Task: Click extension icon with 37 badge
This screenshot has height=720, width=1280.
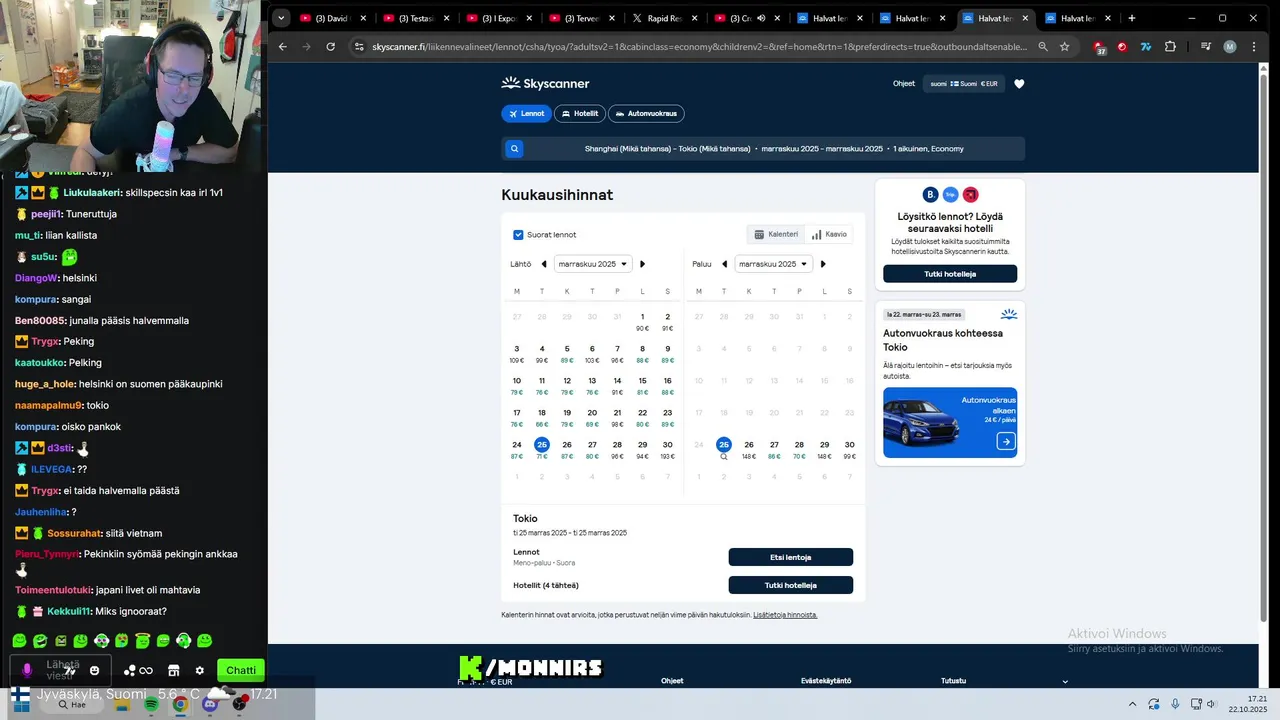Action: [x=1099, y=46]
